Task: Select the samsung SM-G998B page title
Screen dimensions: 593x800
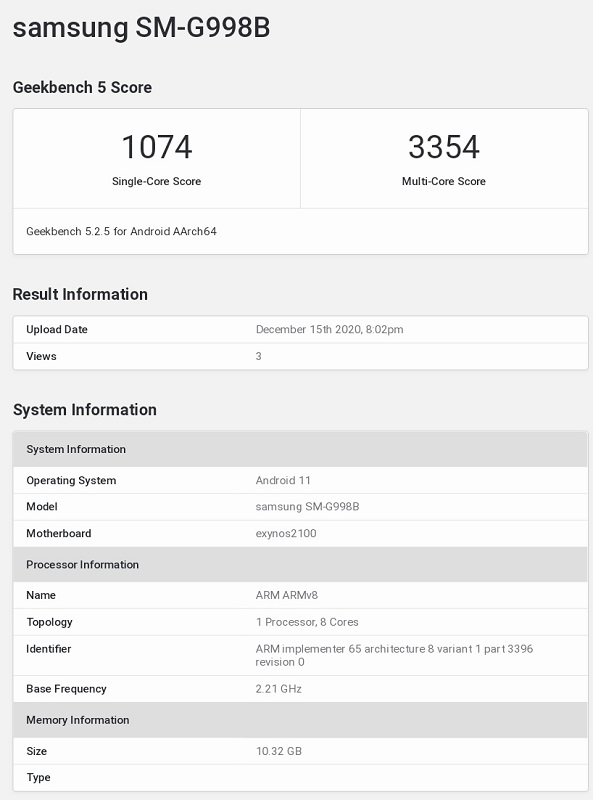Action: point(141,28)
